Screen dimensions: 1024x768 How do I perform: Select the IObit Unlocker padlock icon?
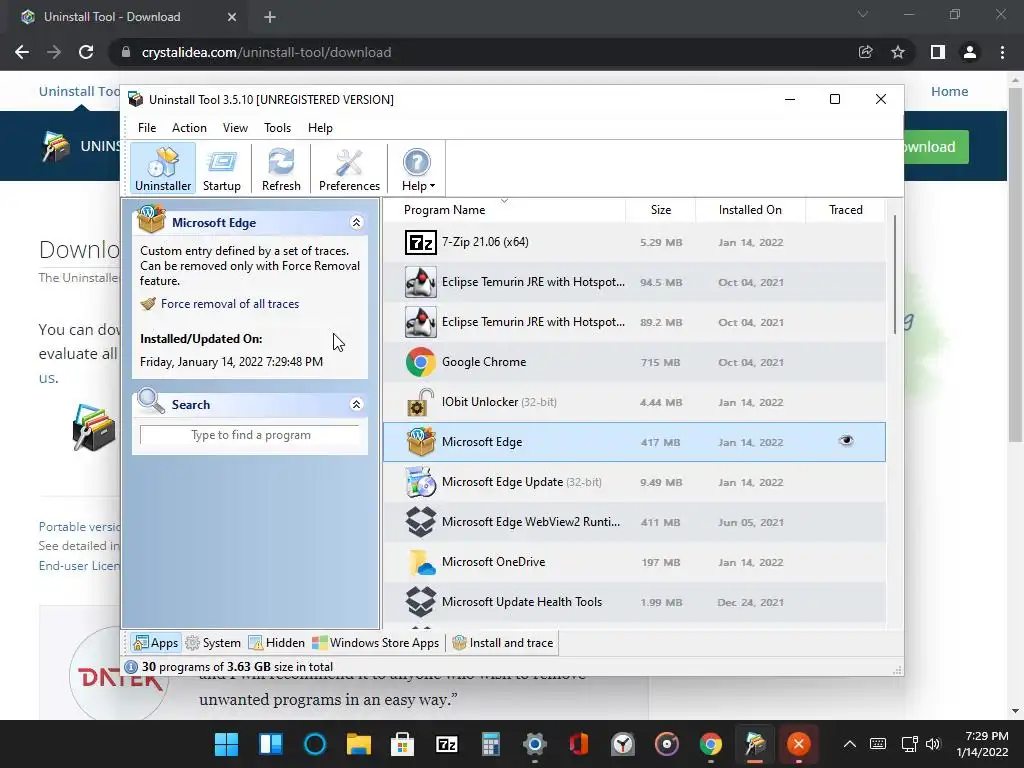click(421, 402)
